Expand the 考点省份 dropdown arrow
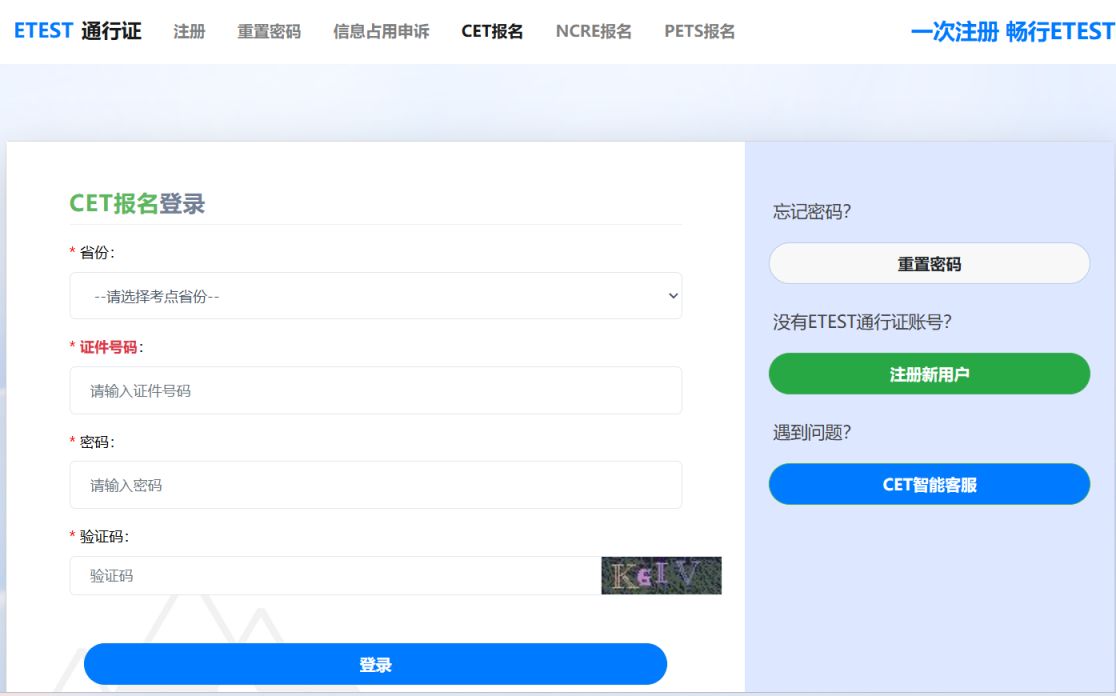 [x=672, y=296]
